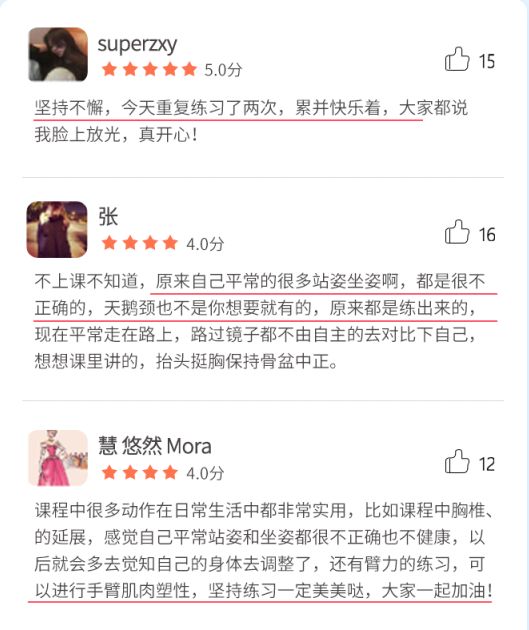Image resolution: width=529 pixels, height=630 pixels.
Task: Click like count 16
Action: click(486, 235)
